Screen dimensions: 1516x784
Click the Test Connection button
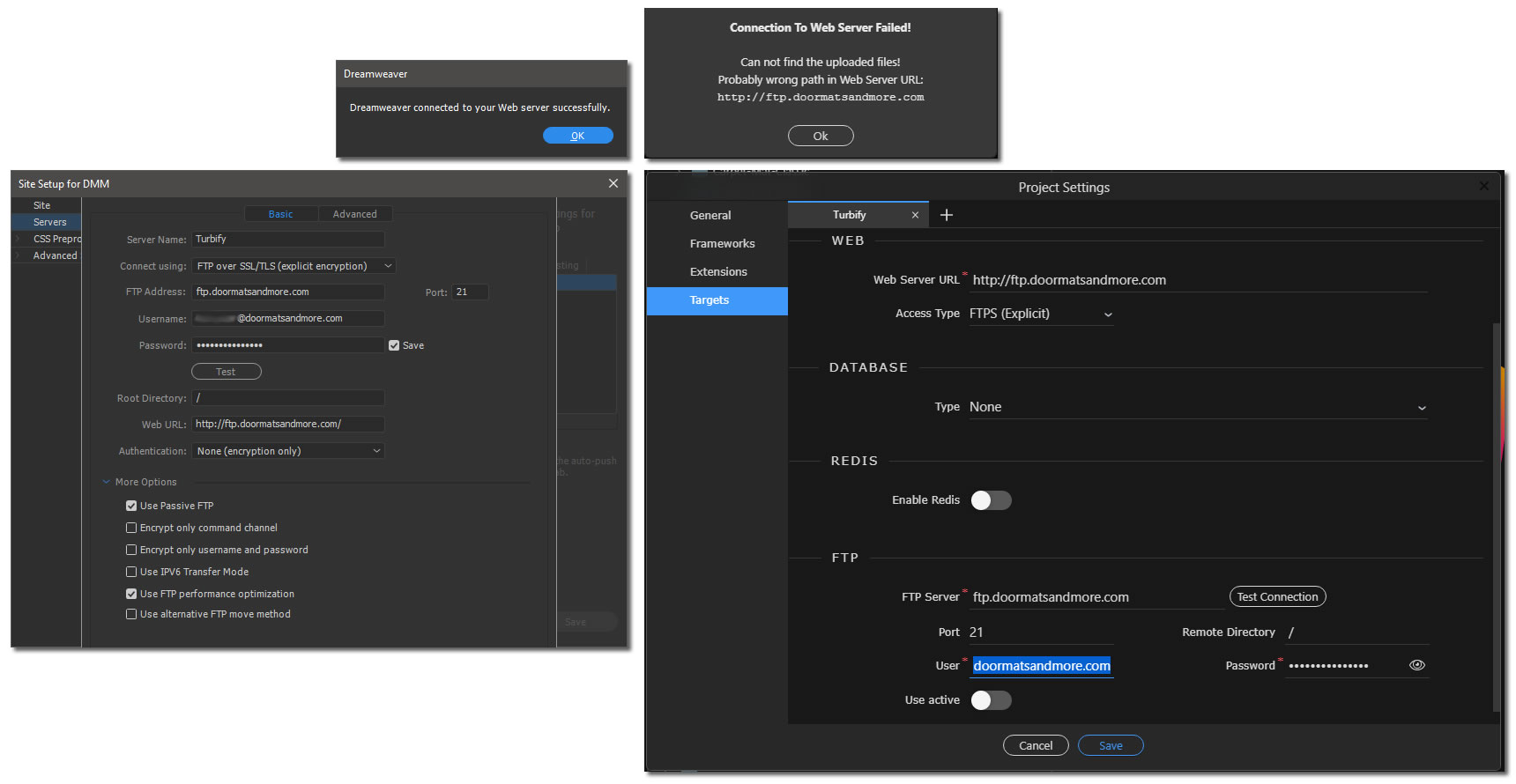pos(1277,597)
